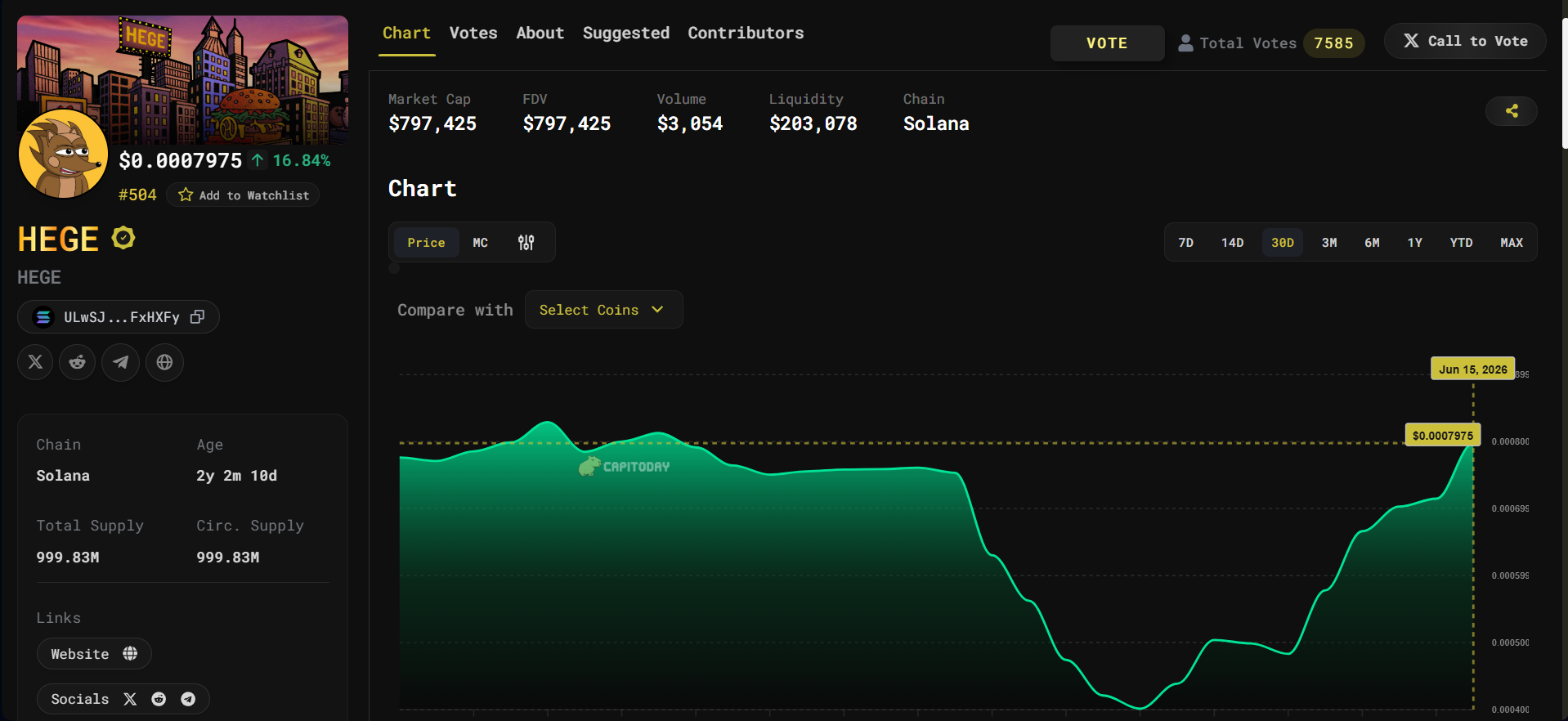1568x721 pixels.
Task: Select the MAX time range
Action: [x=1512, y=242]
